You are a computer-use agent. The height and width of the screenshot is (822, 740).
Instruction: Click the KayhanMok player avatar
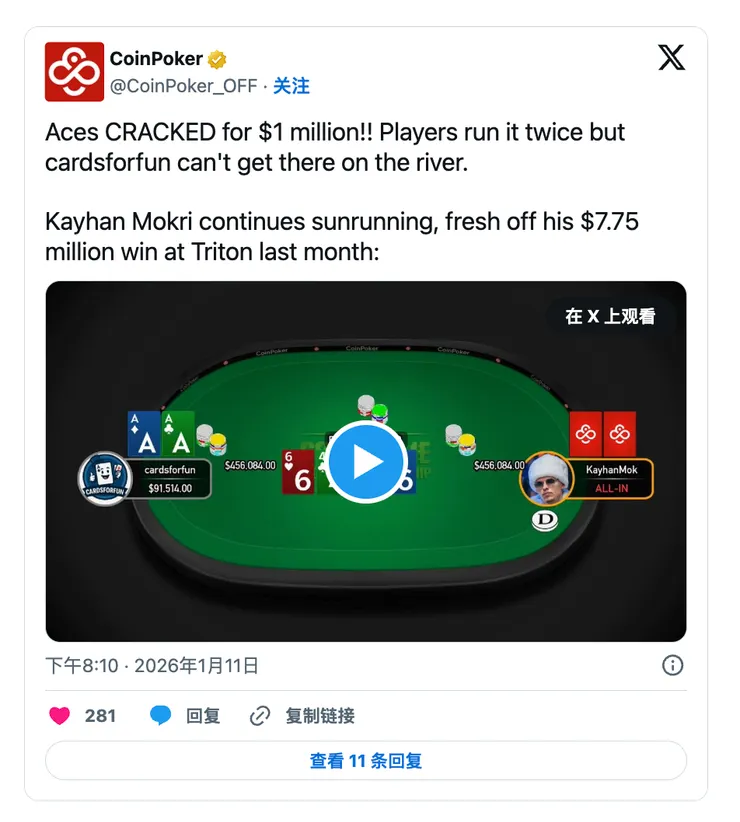coord(547,478)
